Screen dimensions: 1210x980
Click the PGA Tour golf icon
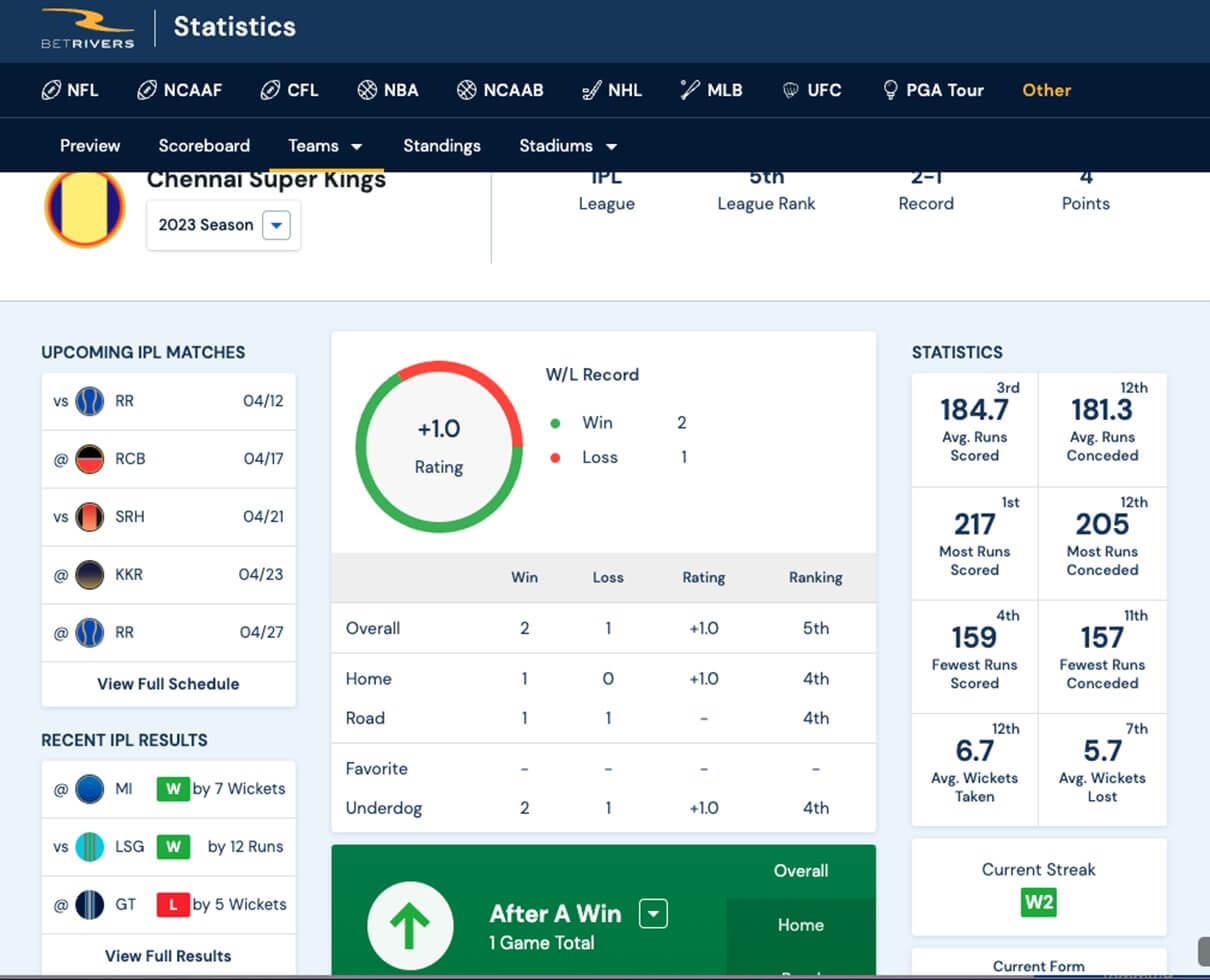(x=890, y=90)
